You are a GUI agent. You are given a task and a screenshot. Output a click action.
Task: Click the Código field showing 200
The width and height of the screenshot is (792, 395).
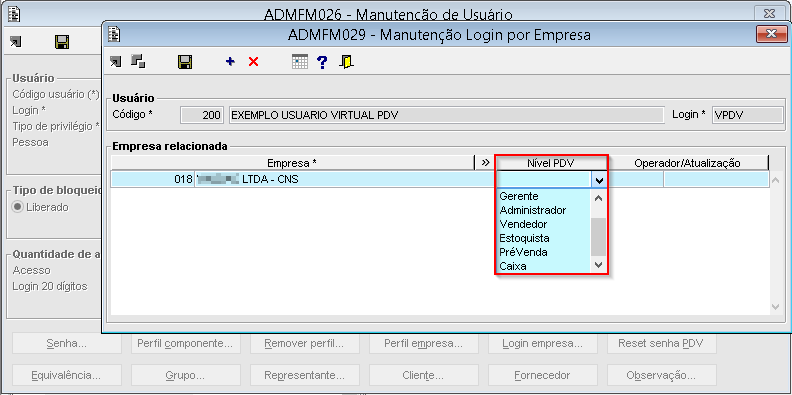[x=202, y=115]
